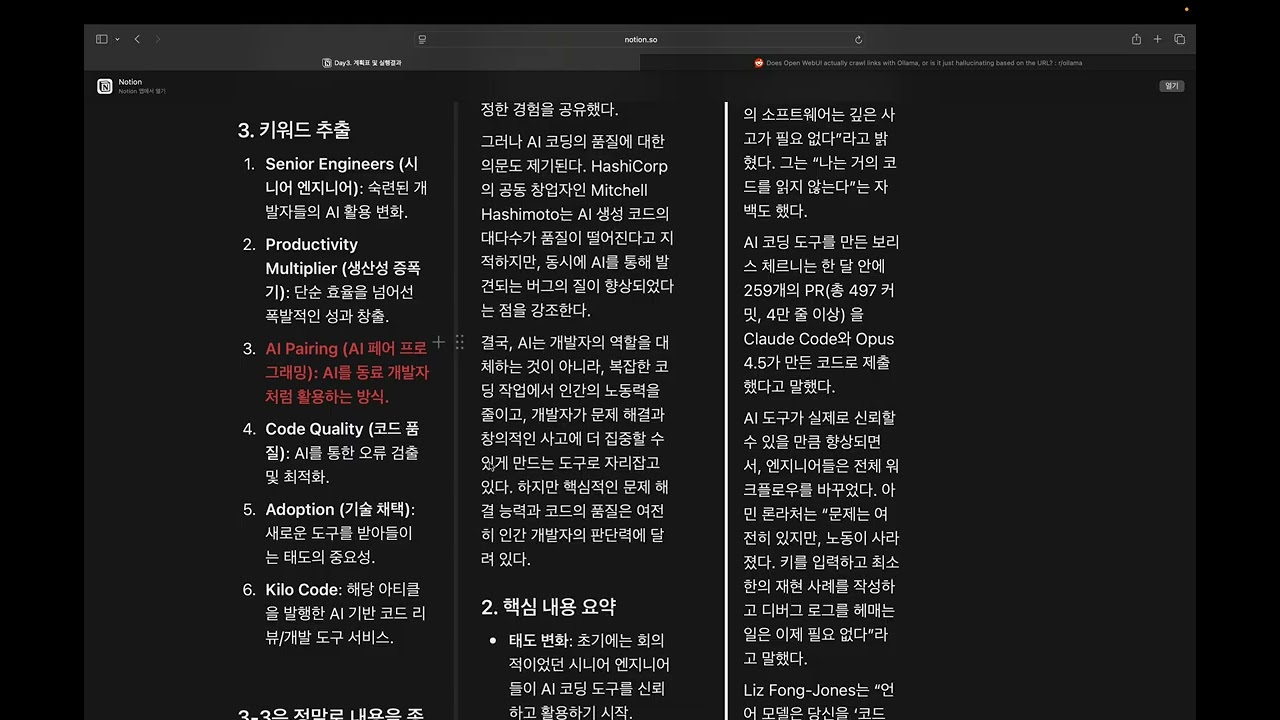Image resolution: width=1280 pixels, height=720 pixels.
Task: Reload the current page
Action: coord(858,39)
